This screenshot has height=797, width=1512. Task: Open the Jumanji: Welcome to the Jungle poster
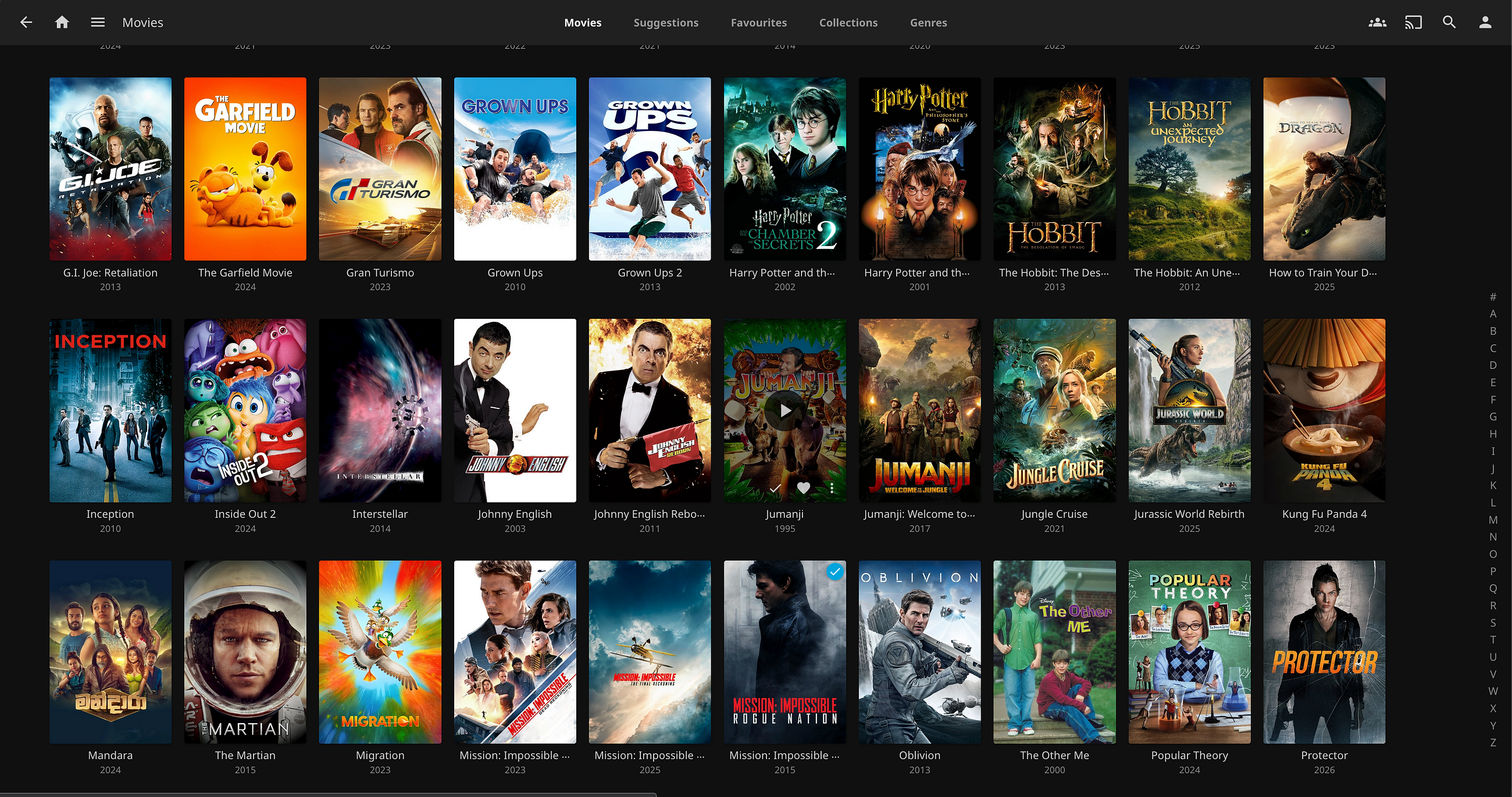(x=920, y=411)
